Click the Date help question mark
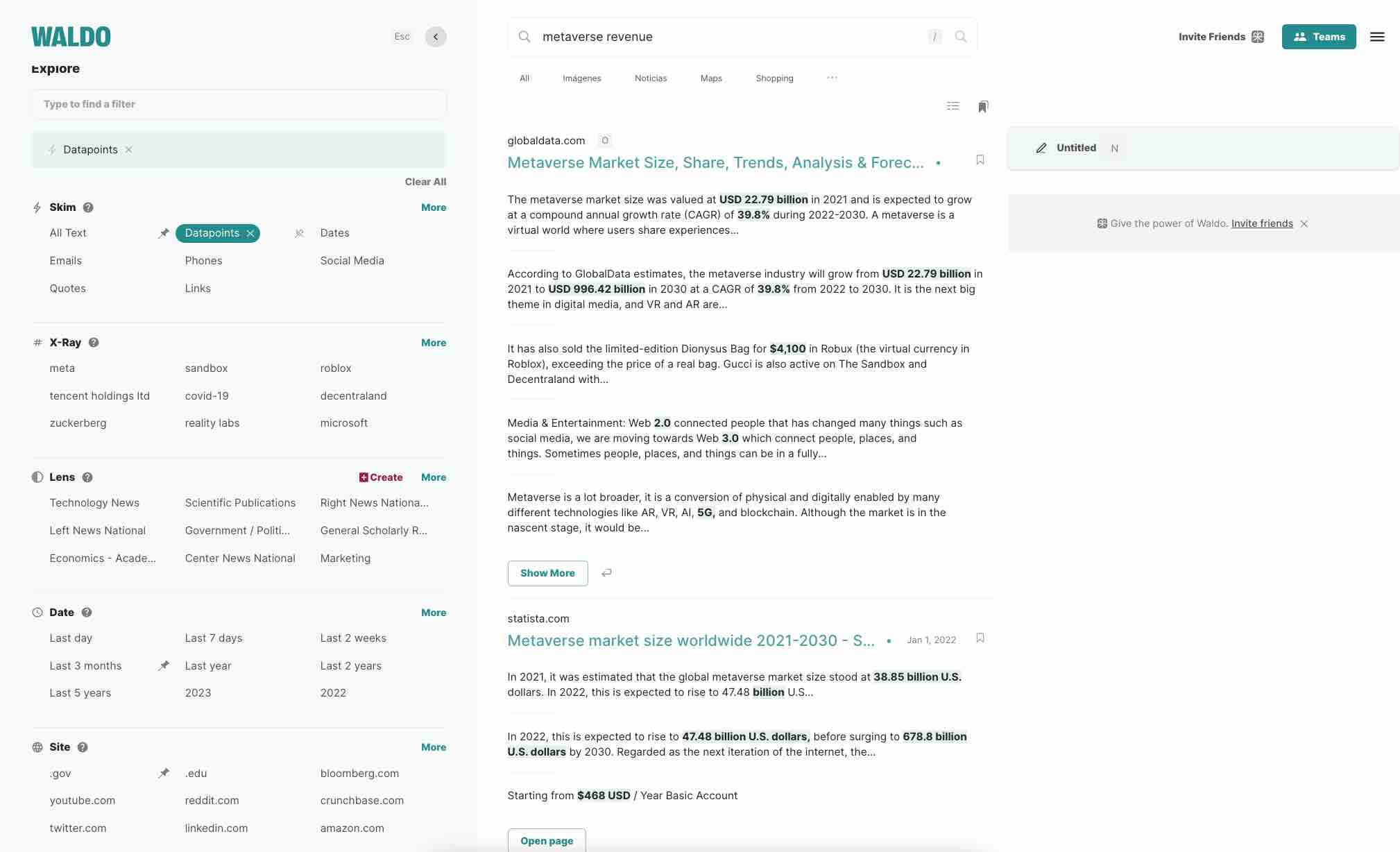The image size is (1400, 852). click(x=87, y=613)
